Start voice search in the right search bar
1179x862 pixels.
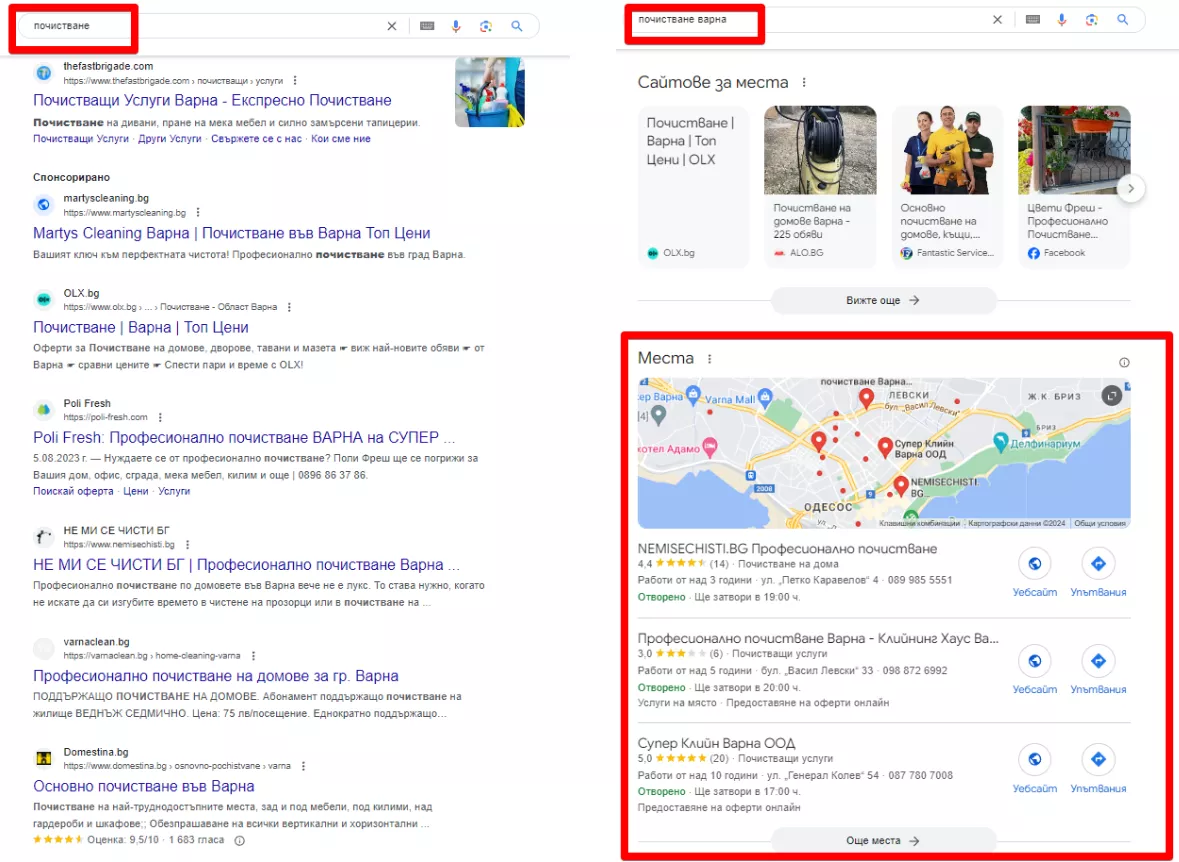pyautogui.click(x=1061, y=20)
